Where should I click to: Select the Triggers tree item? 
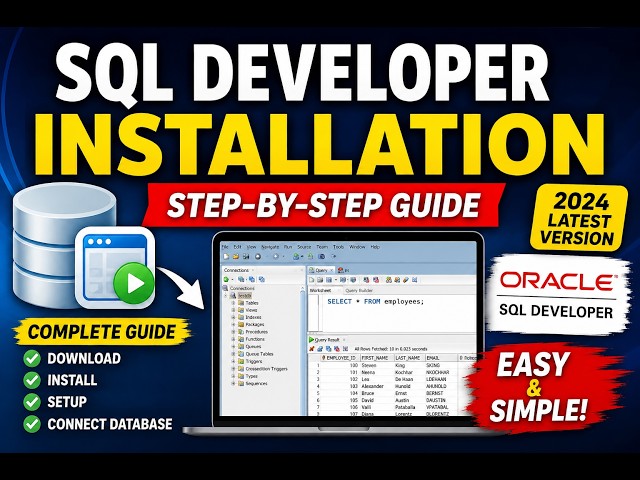(x=254, y=361)
